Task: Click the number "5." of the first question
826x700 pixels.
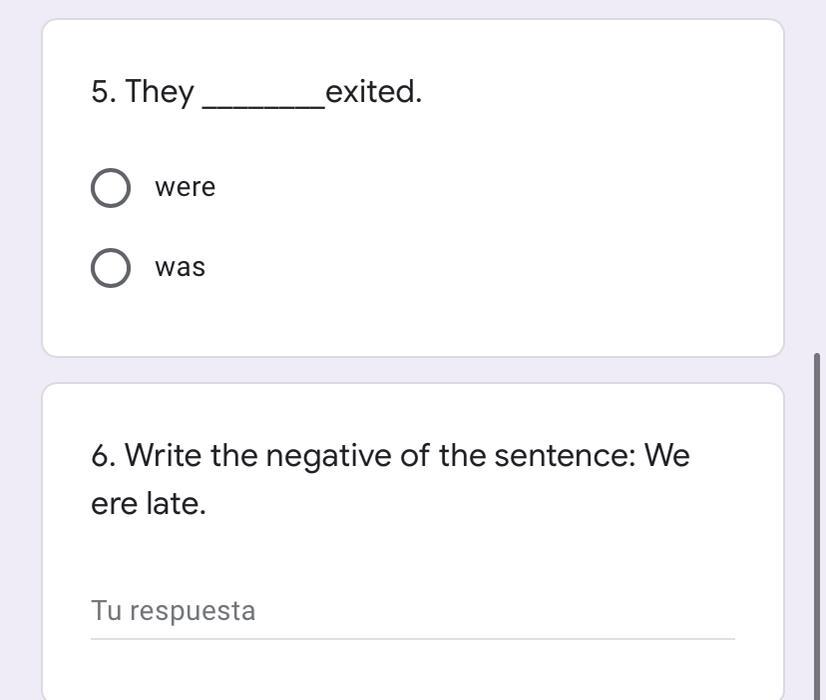Action: (x=104, y=92)
